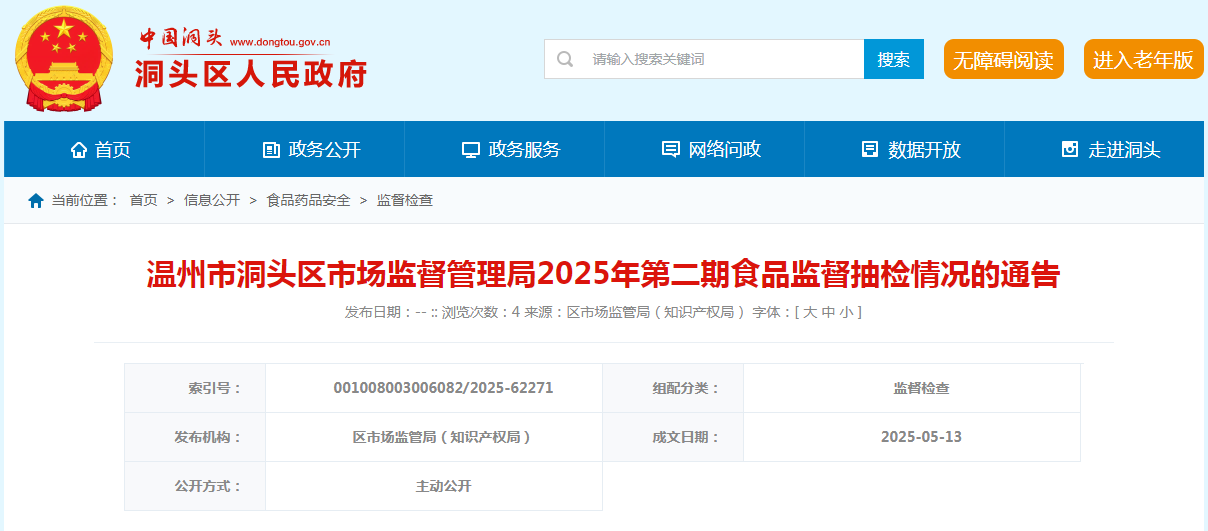
Task: Click the 进入老年版 orange button
Action: point(1143,59)
